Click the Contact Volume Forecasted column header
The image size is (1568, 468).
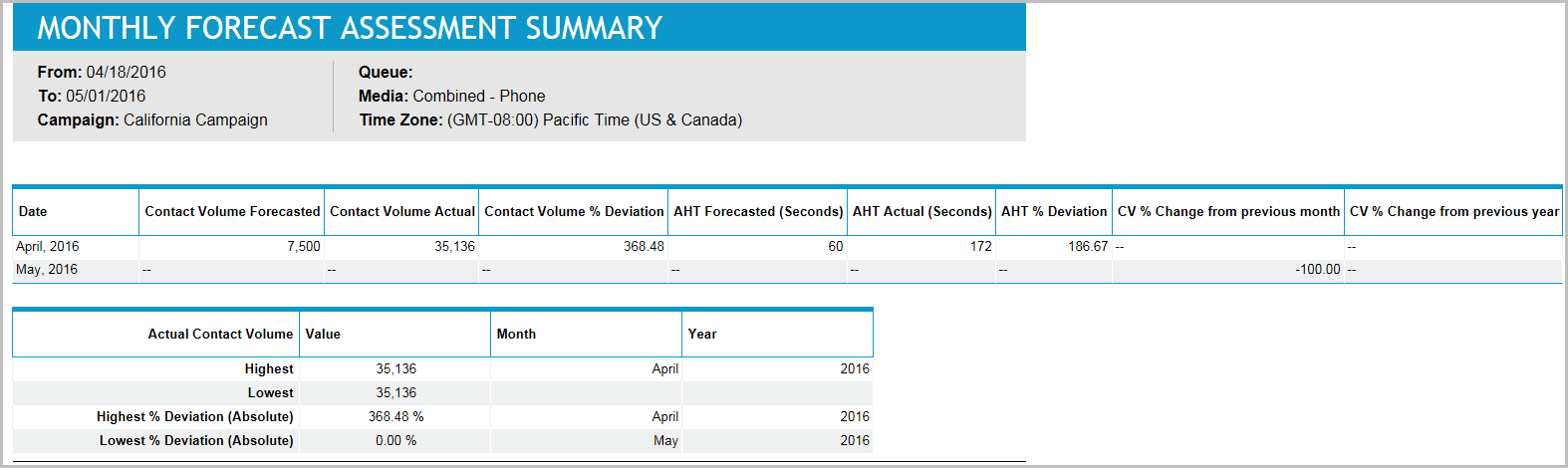(x=232, y=211)
